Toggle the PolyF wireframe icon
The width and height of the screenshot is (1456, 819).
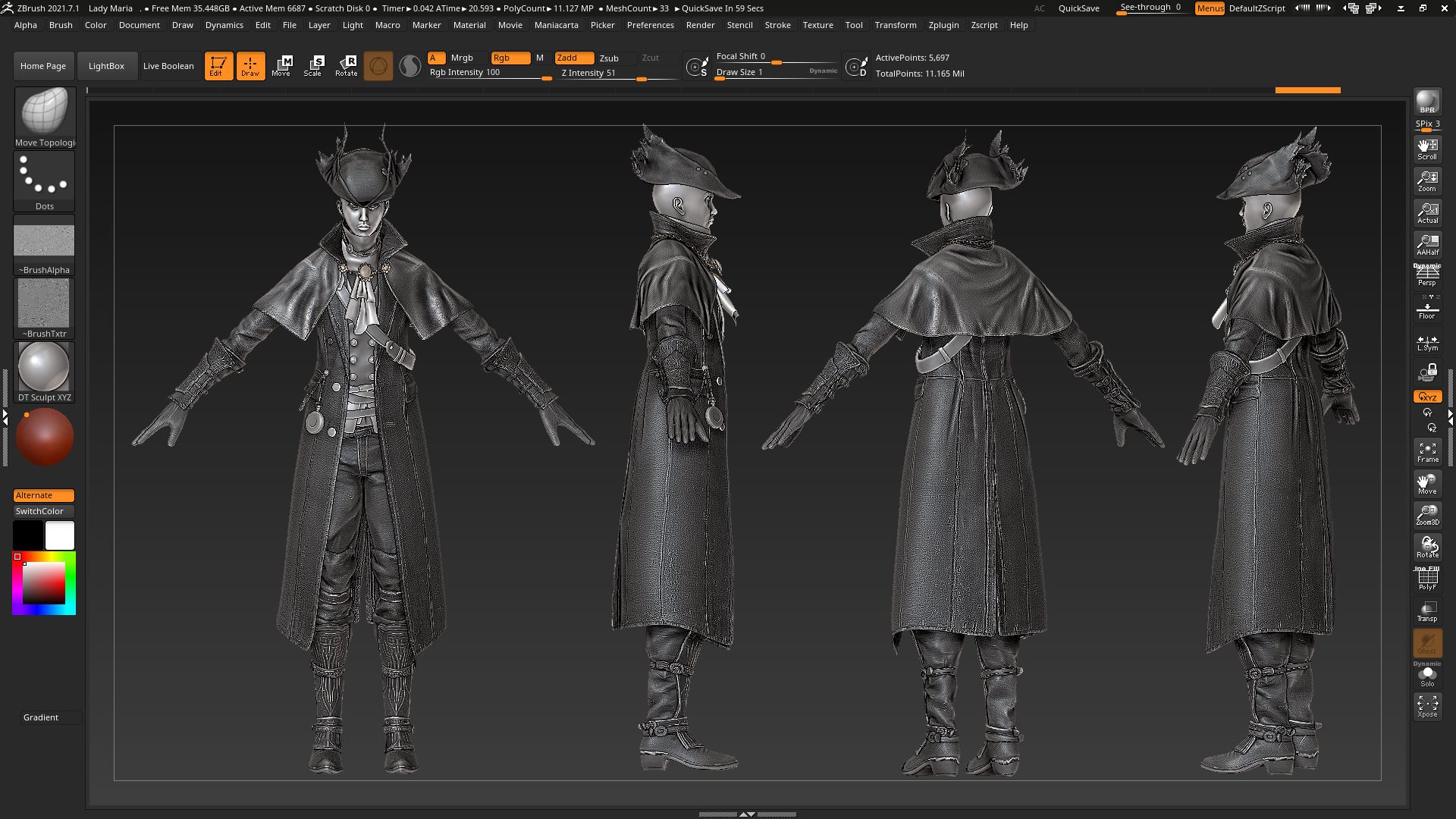(1427, 579)
